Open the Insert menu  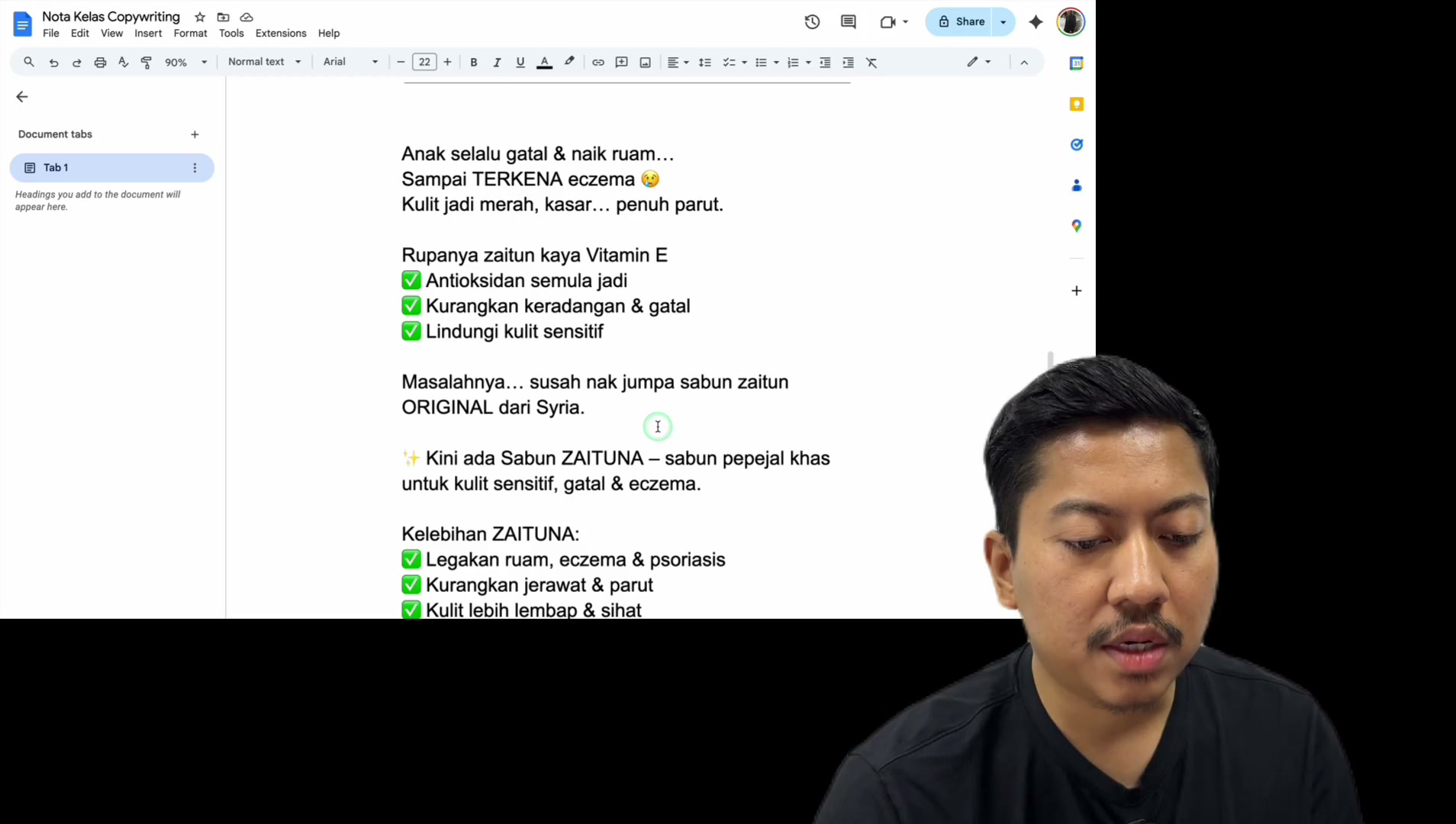tap(148, 34)
